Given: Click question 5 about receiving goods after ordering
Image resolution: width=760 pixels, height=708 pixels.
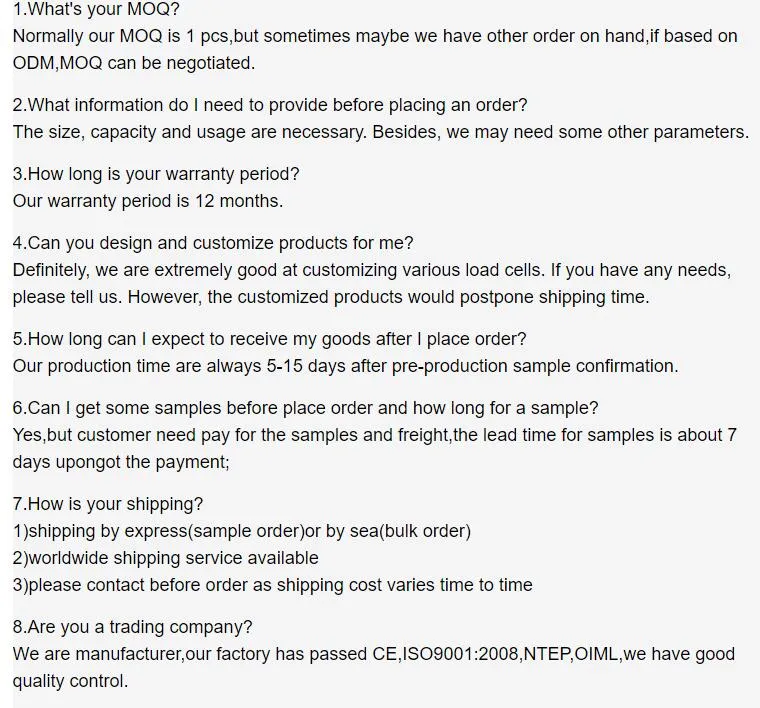Looking at the screenshot, I should click(x=270, y=339).
